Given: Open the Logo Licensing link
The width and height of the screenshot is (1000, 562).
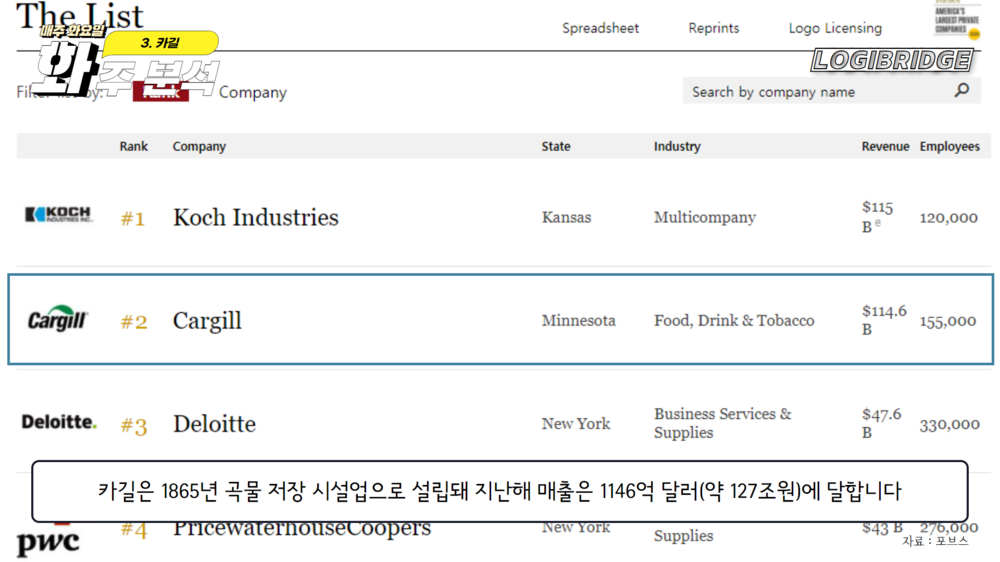Looking at the screenshot, I should coord(835,28).
